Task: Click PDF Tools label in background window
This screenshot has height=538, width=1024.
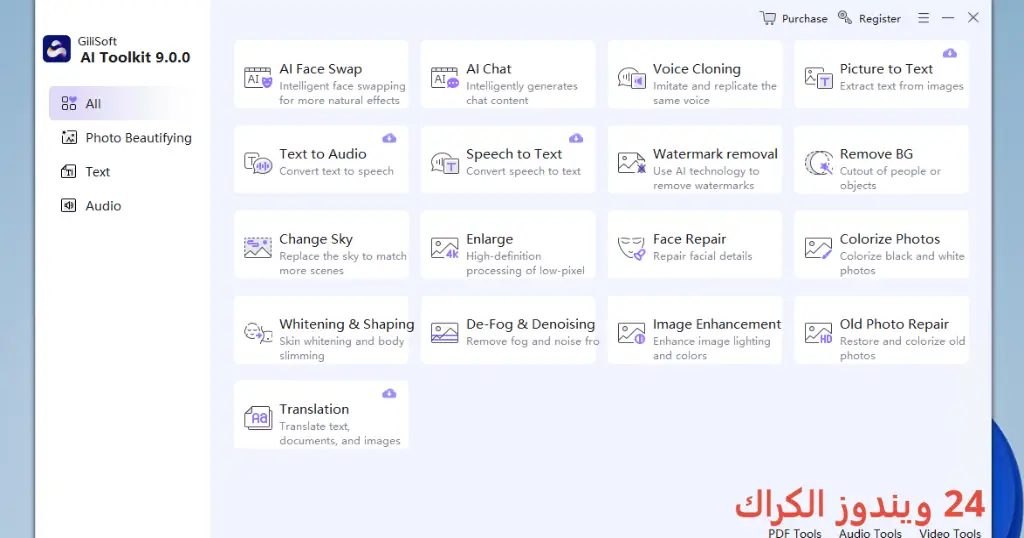Action: [795, 533]
